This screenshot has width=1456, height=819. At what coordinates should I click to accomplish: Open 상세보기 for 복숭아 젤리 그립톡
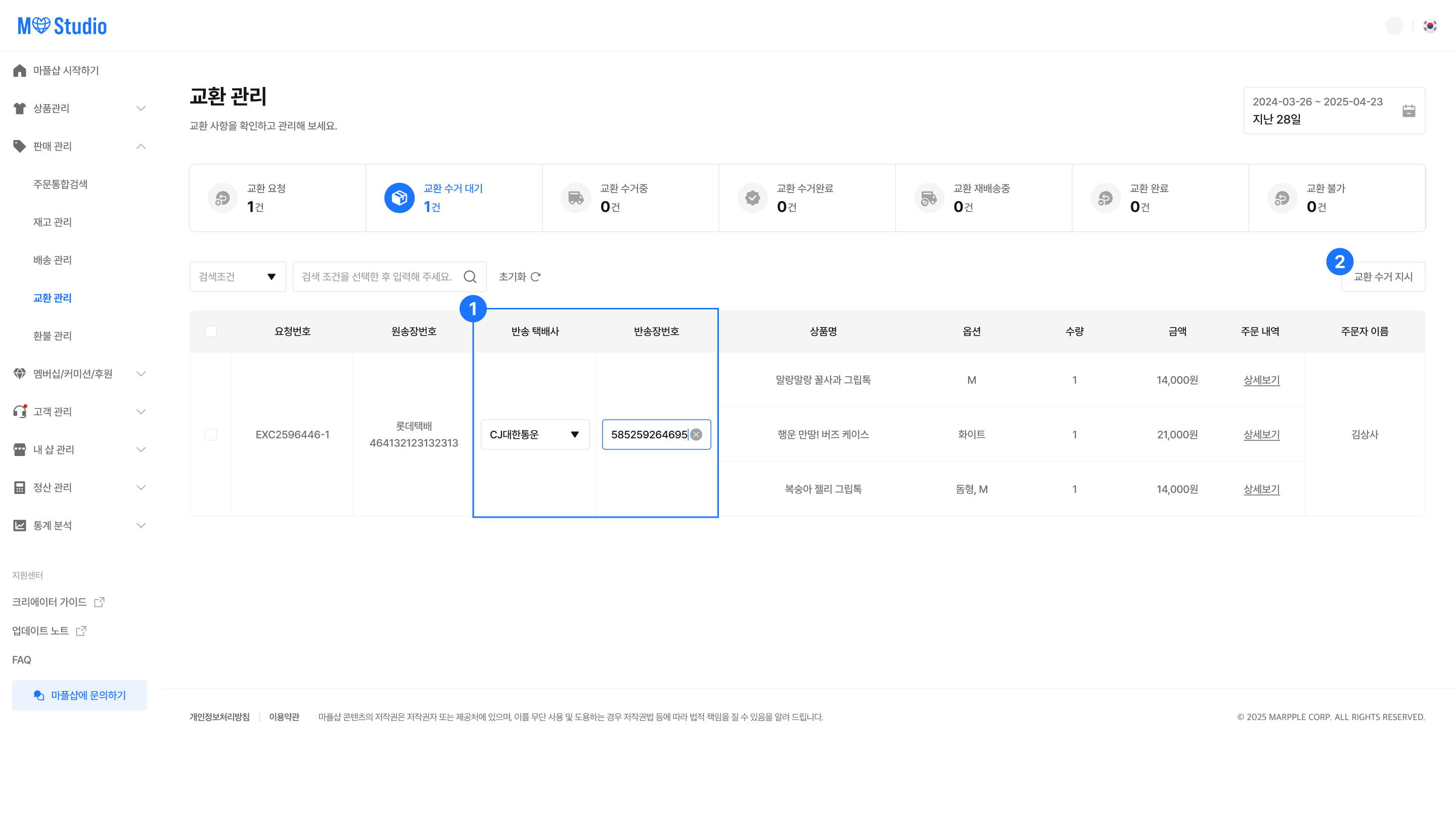(x=1261, y=489)
